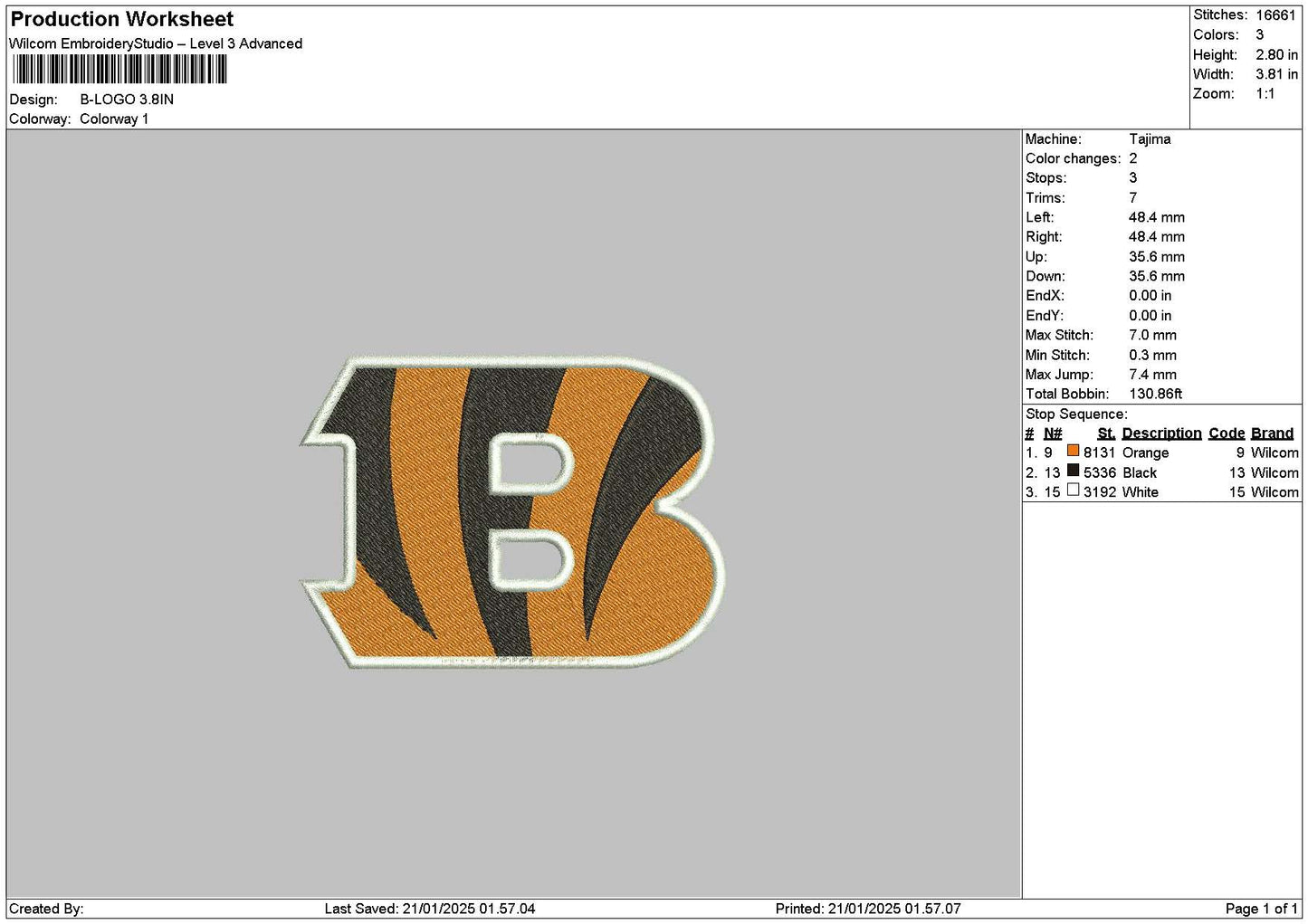
Task: Click the zoom value '1:1'
Action: click(1265, 94)
